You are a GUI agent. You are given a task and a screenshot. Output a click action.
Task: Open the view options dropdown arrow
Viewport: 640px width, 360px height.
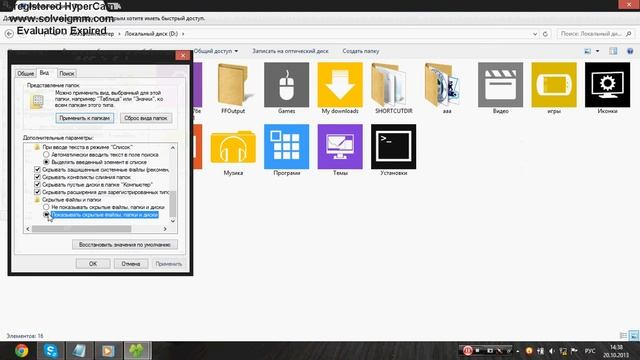tap(598, 51)
